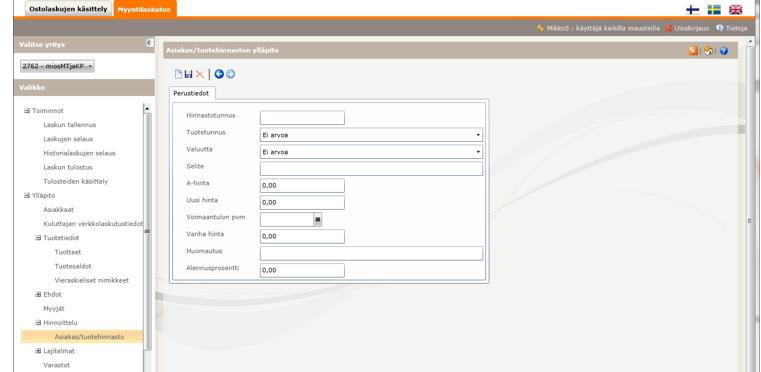Open Tulosteiden käsittely in the menu
Screen dimensions: 761x372
(76, 181)
